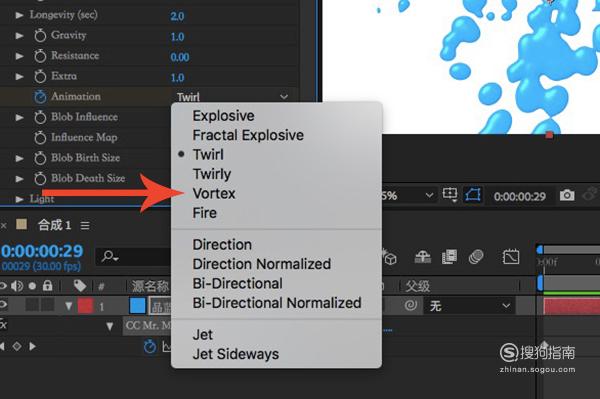Expand the Extra property
Viewport: 600px width, 399px height.
tap(19, 77)
